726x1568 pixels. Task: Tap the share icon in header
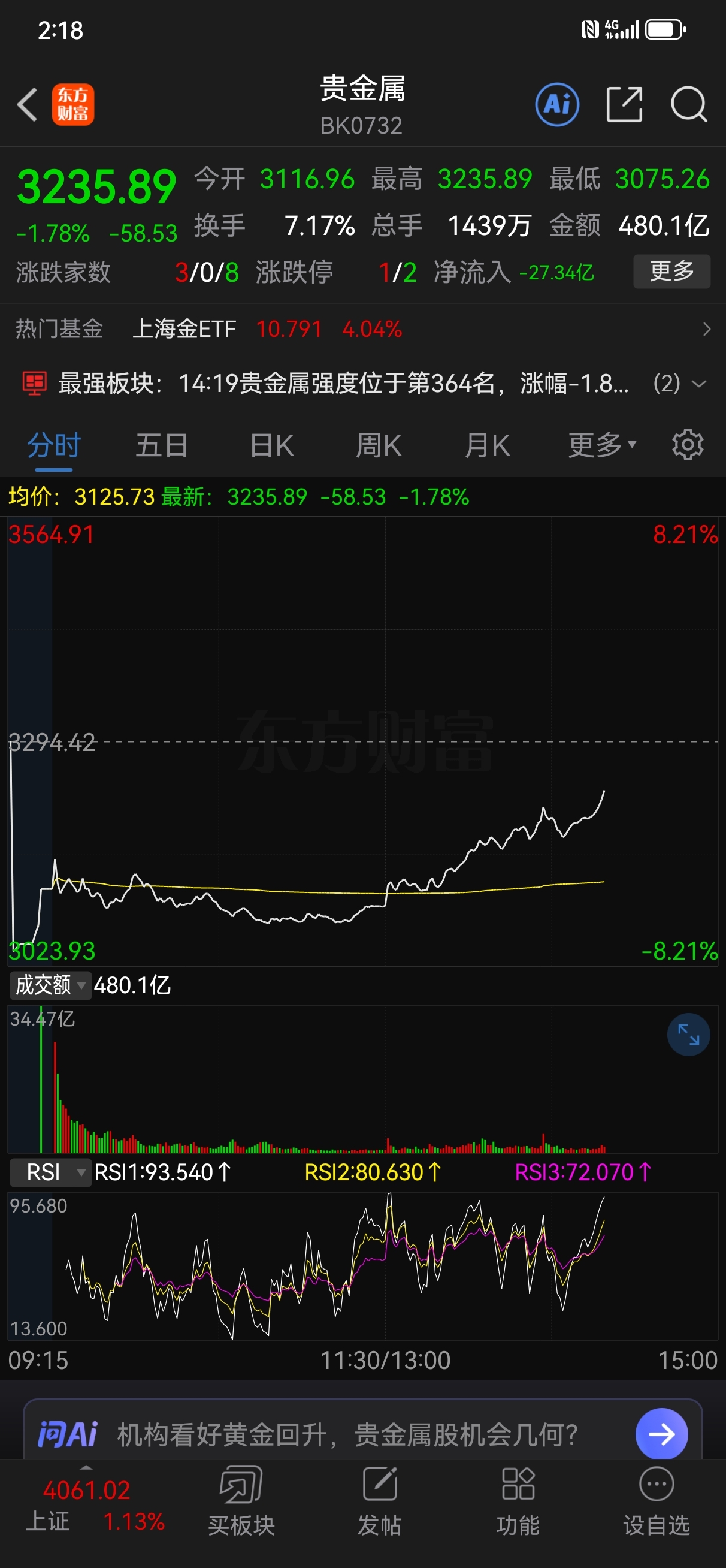(x=625, y=105)
